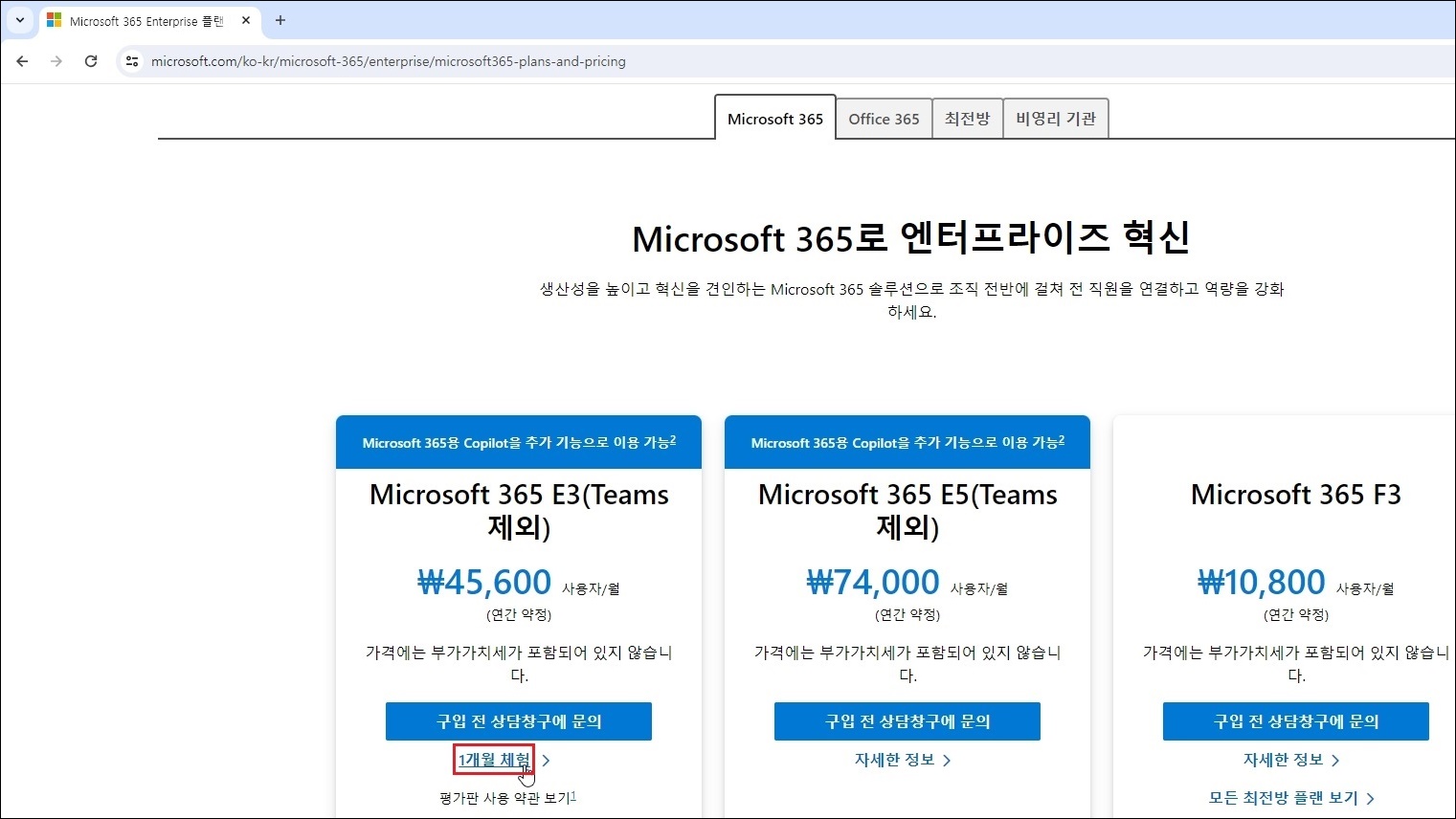Click 구입 전 상담창구에 문의 for F3 plan
The width and height of the screenshot is (1456, 819).
pos(1296,721)
